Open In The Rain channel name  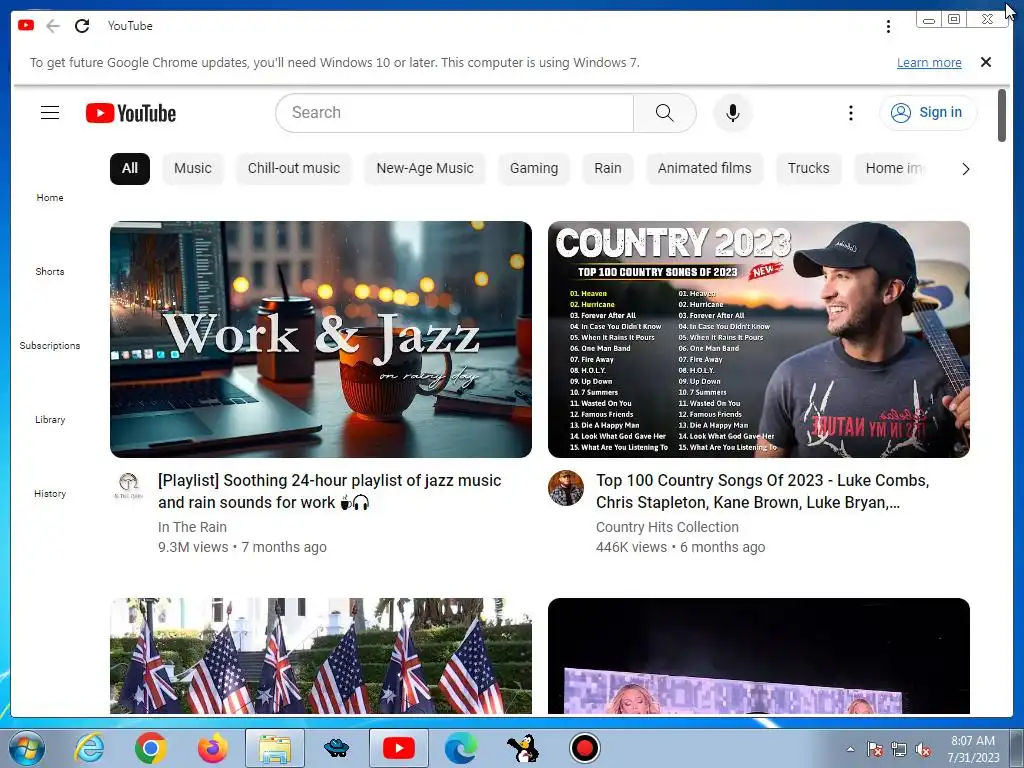[192, 527]
